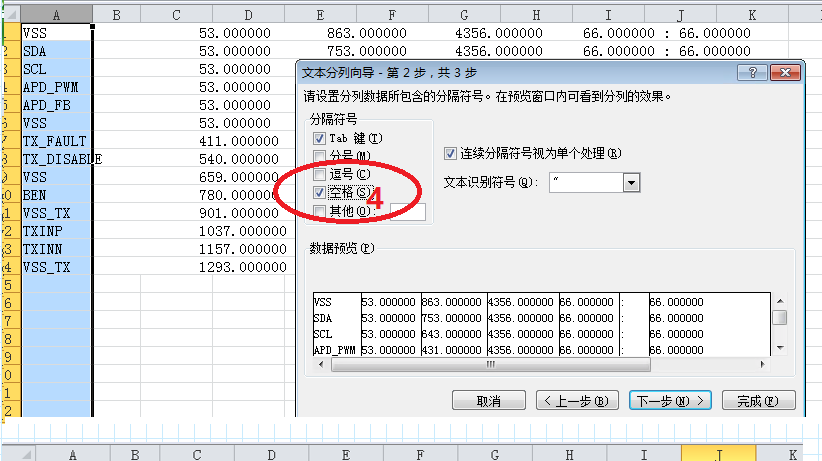Click the data preview horizontal scrollbar thumb
822x461 pixels.
pos(491,364)
